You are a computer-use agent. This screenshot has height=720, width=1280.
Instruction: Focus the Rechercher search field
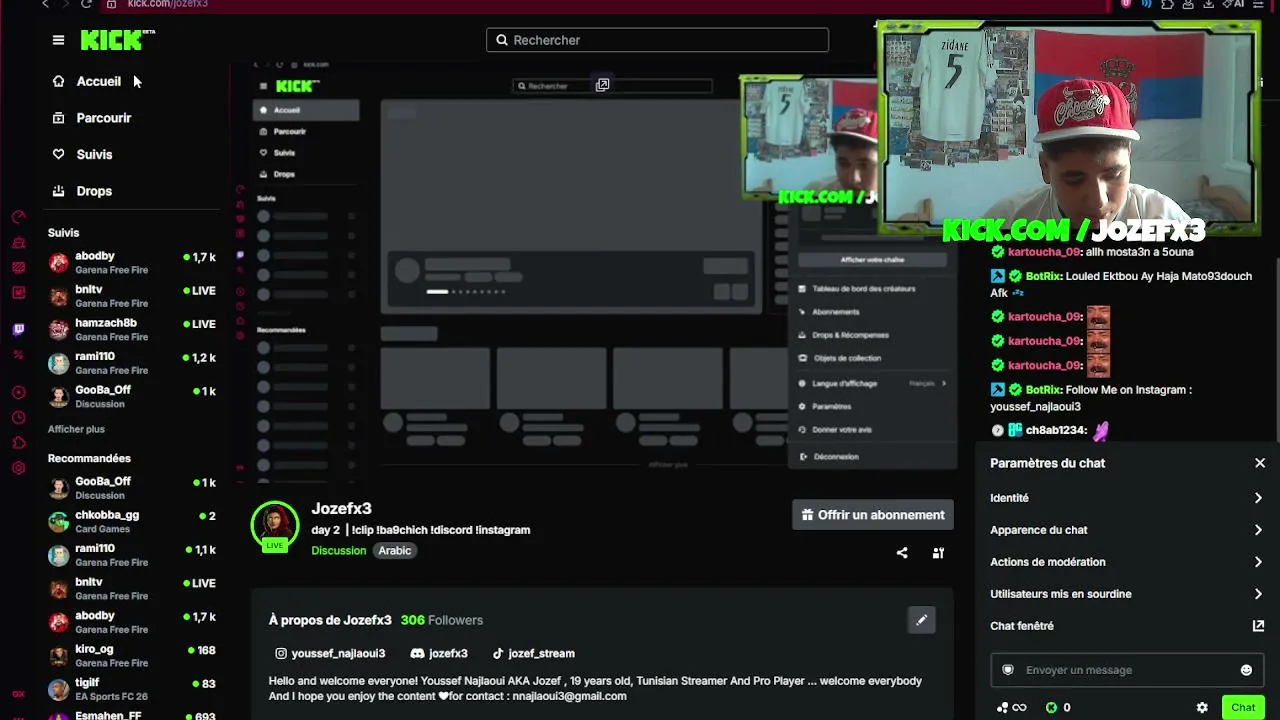click(657, 40)
